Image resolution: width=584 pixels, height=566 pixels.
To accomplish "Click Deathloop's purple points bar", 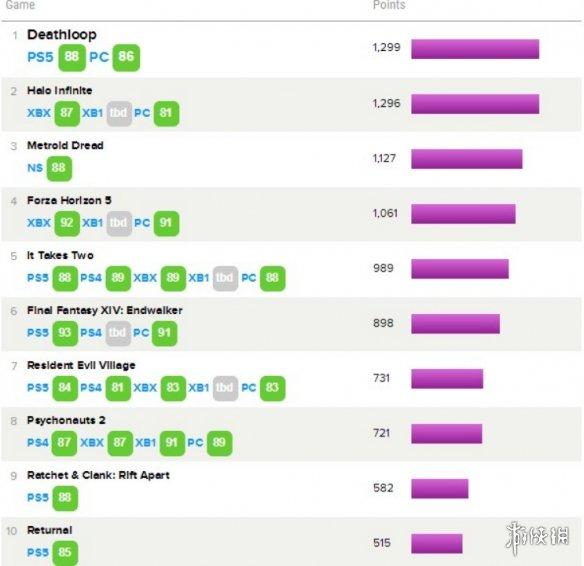I will [475, 49].
